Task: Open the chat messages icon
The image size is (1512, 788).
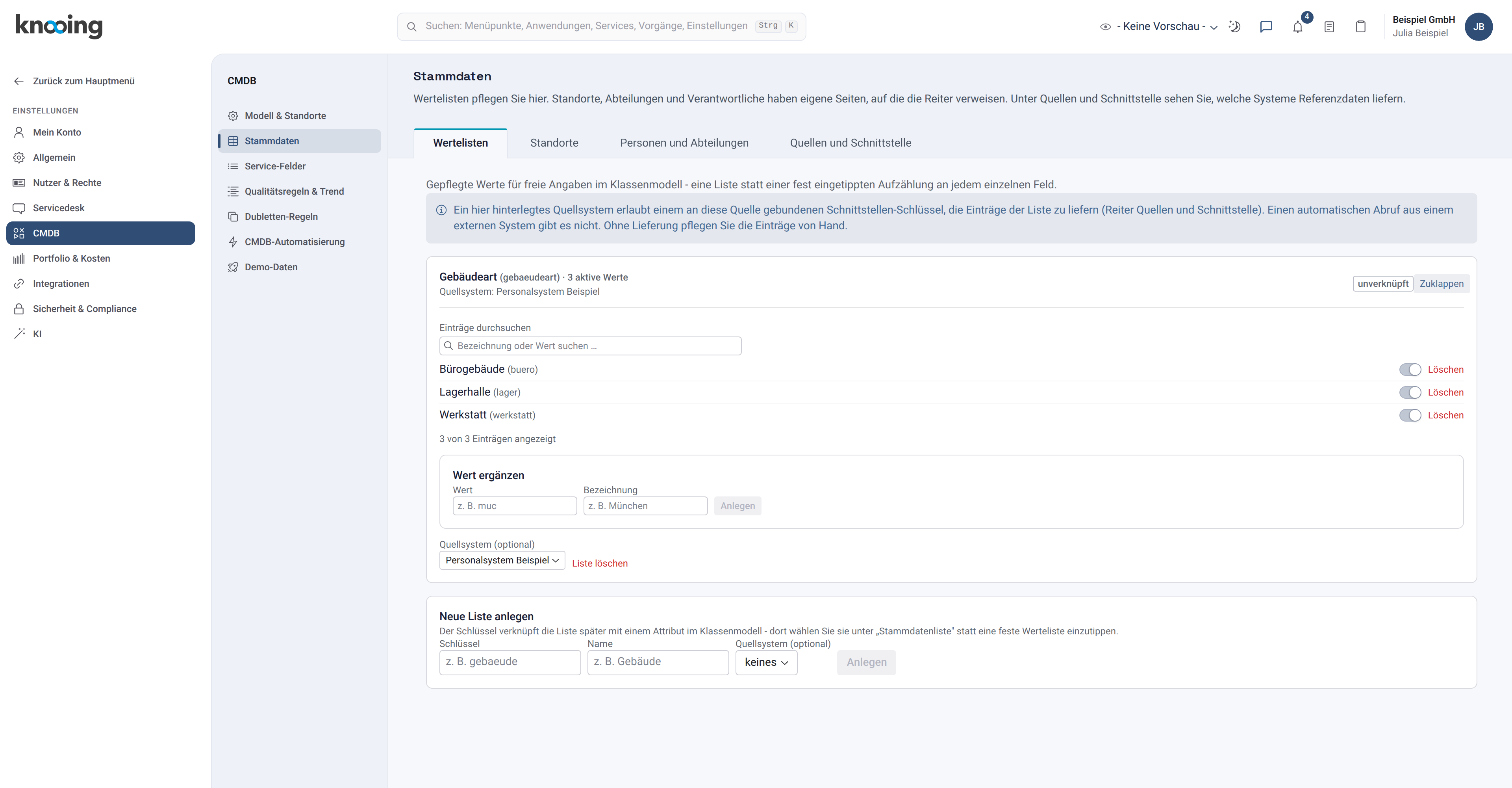Action: tap(1266, 26)
